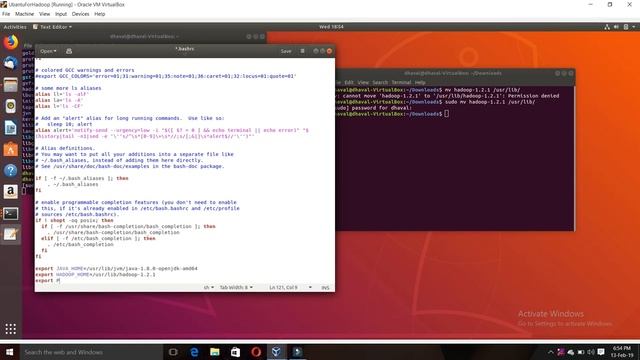The image size is (640, 360).
Task: Open Thunderbird Mail from the dock
Action: (x=11, y=64)
